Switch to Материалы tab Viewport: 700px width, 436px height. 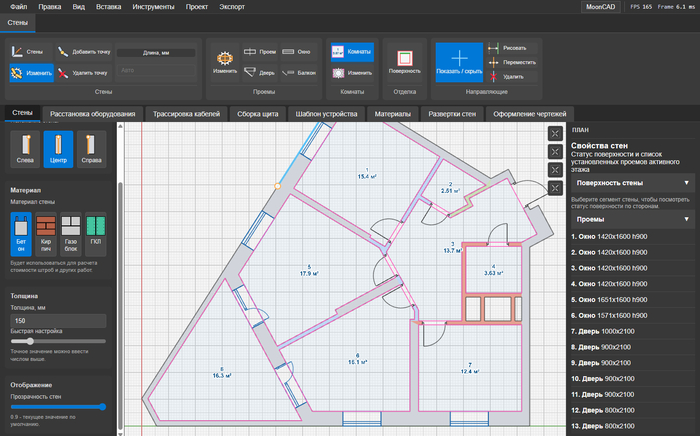click(x=392, y=114)
